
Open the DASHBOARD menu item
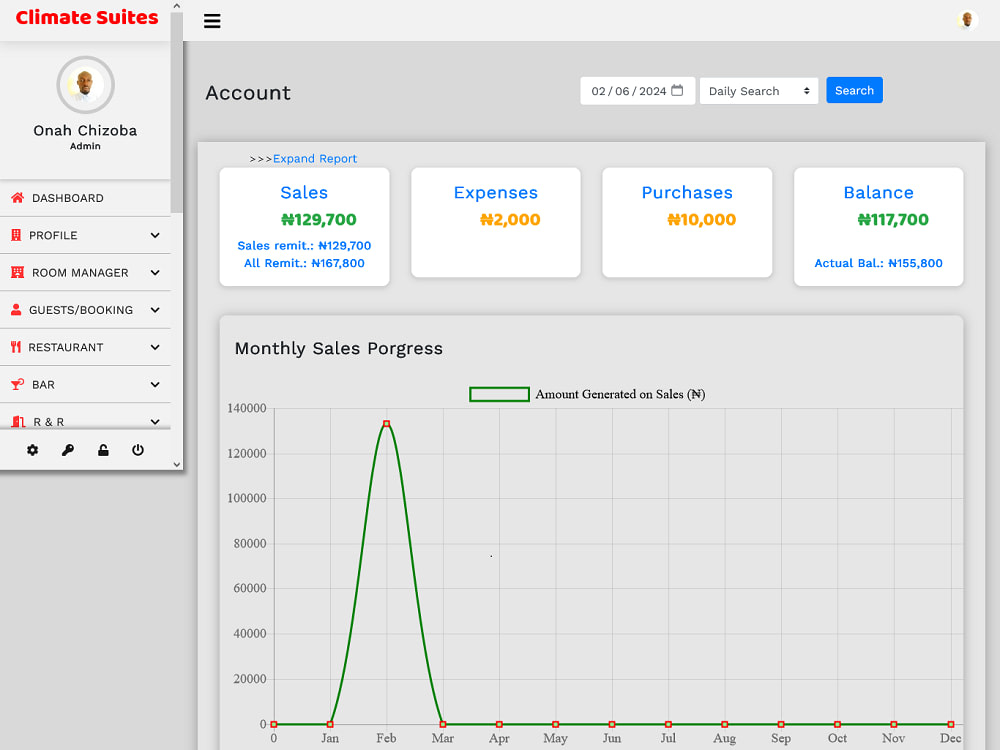click(x=85, y=198)
